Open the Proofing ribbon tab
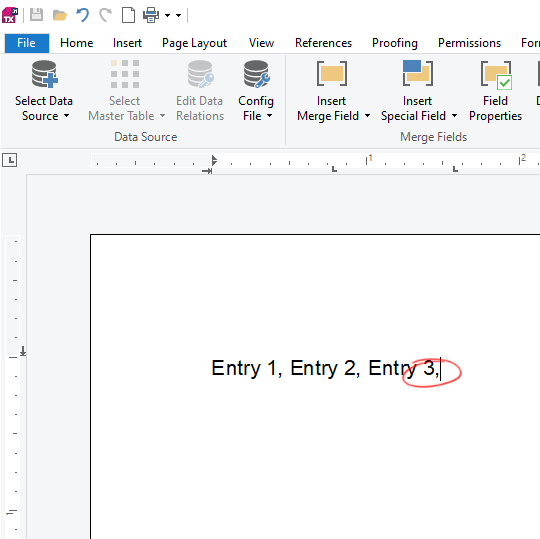Screen dimensions: 540x539 point(395,43)
